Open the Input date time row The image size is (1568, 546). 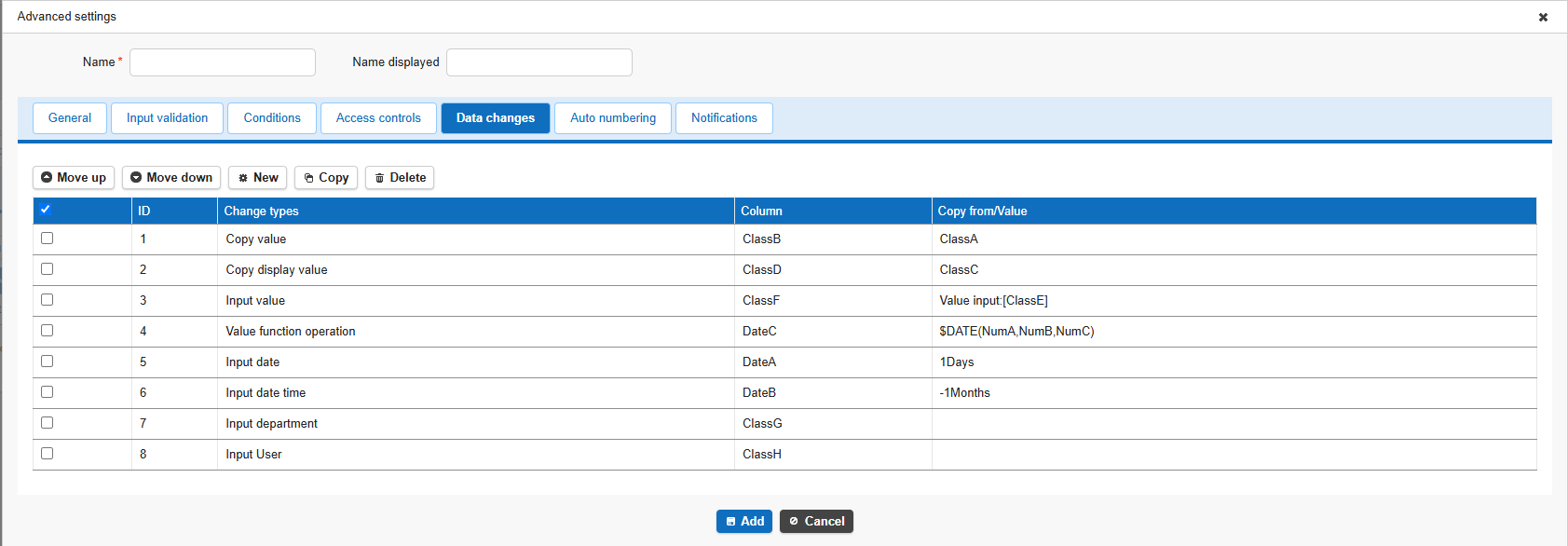tap(784, 393)
